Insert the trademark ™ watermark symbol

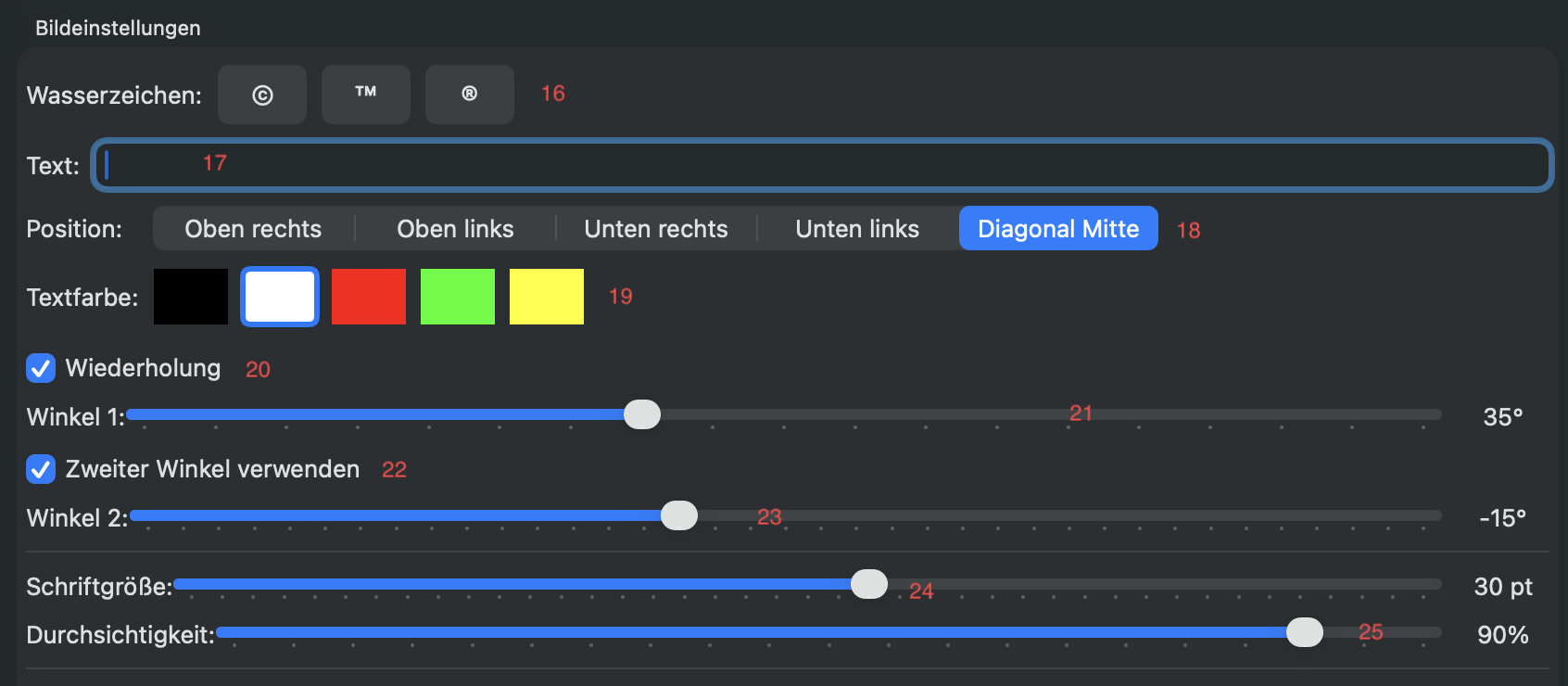pyautogui.click(x=366, y=95)
